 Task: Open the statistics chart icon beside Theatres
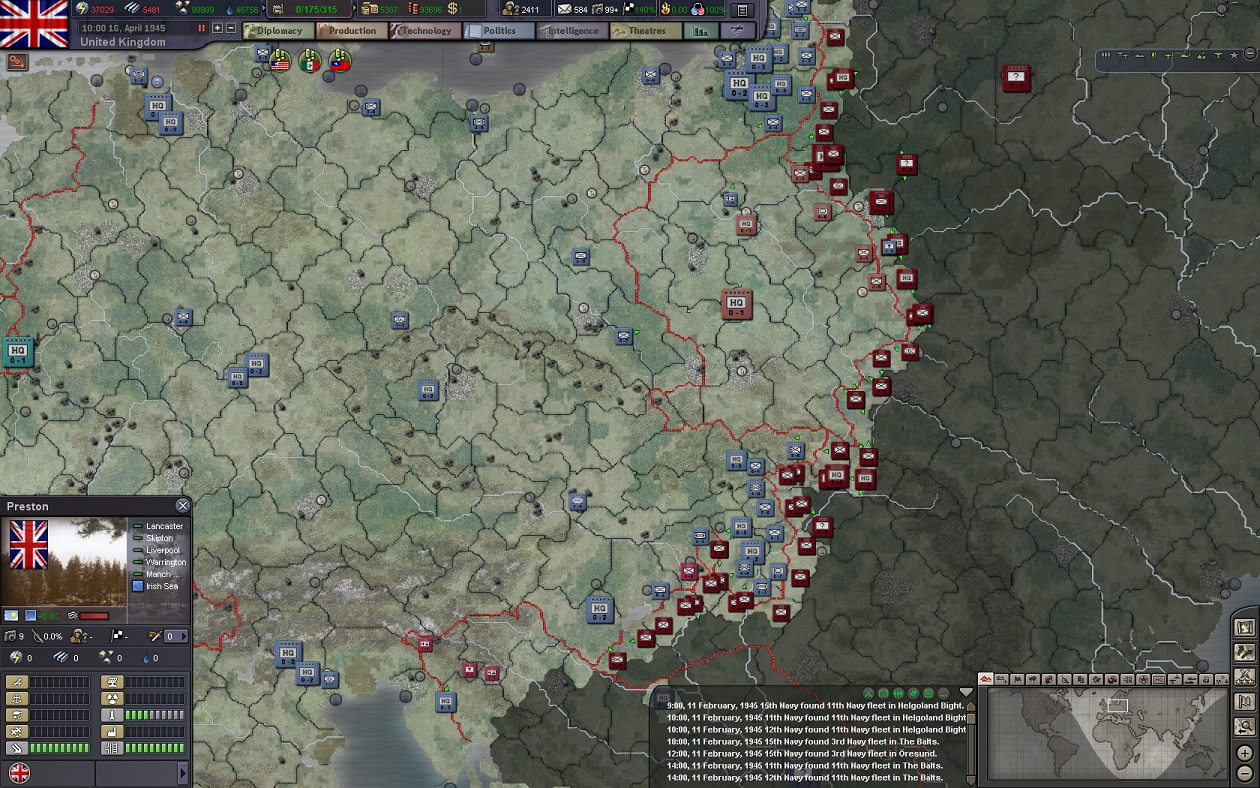pyautogui.click(x=700, y=31)
